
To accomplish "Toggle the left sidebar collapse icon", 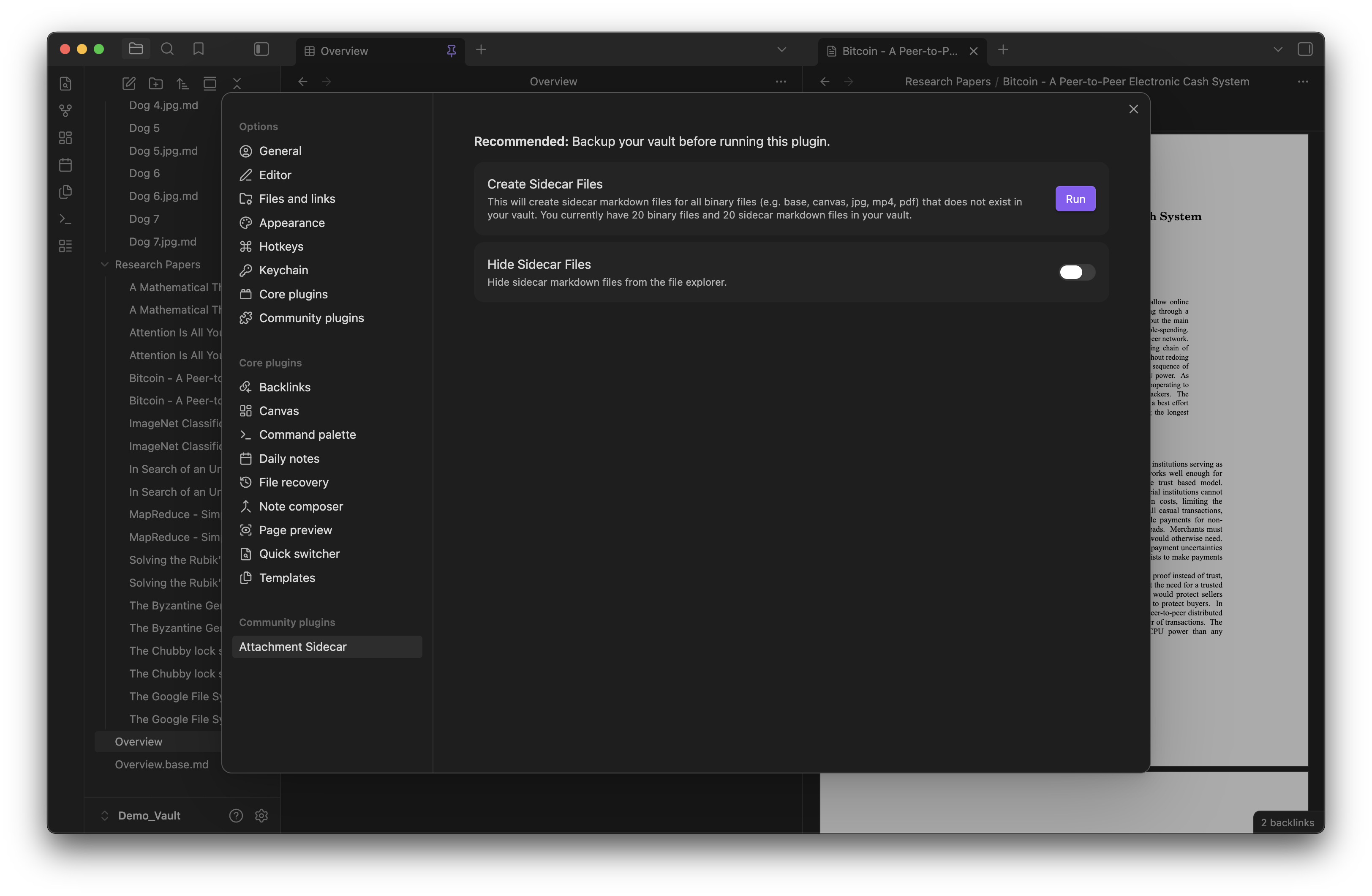I will point(261,49).
